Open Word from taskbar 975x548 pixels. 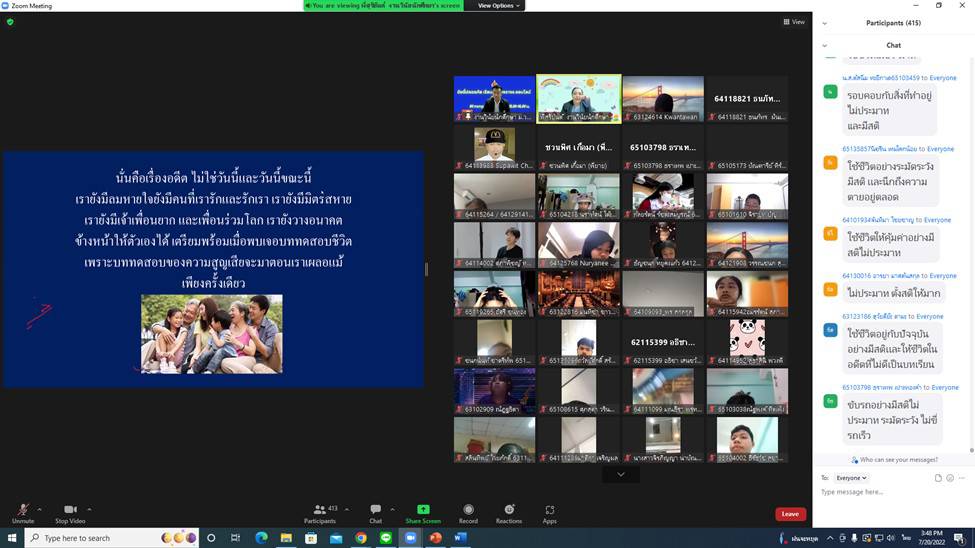(460, 538)
